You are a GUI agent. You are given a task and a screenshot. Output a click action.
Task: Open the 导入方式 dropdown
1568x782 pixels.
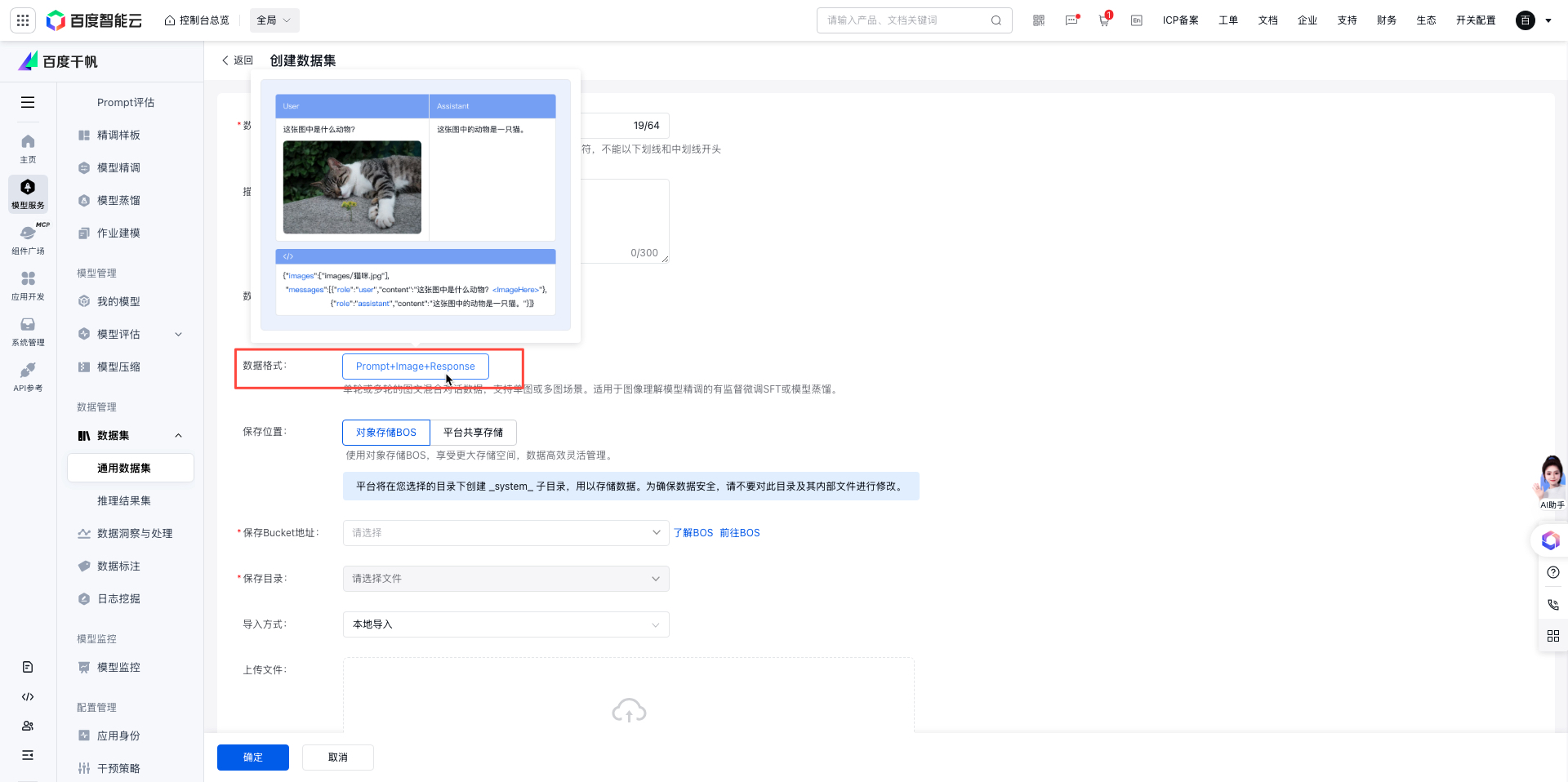point(506,624)
